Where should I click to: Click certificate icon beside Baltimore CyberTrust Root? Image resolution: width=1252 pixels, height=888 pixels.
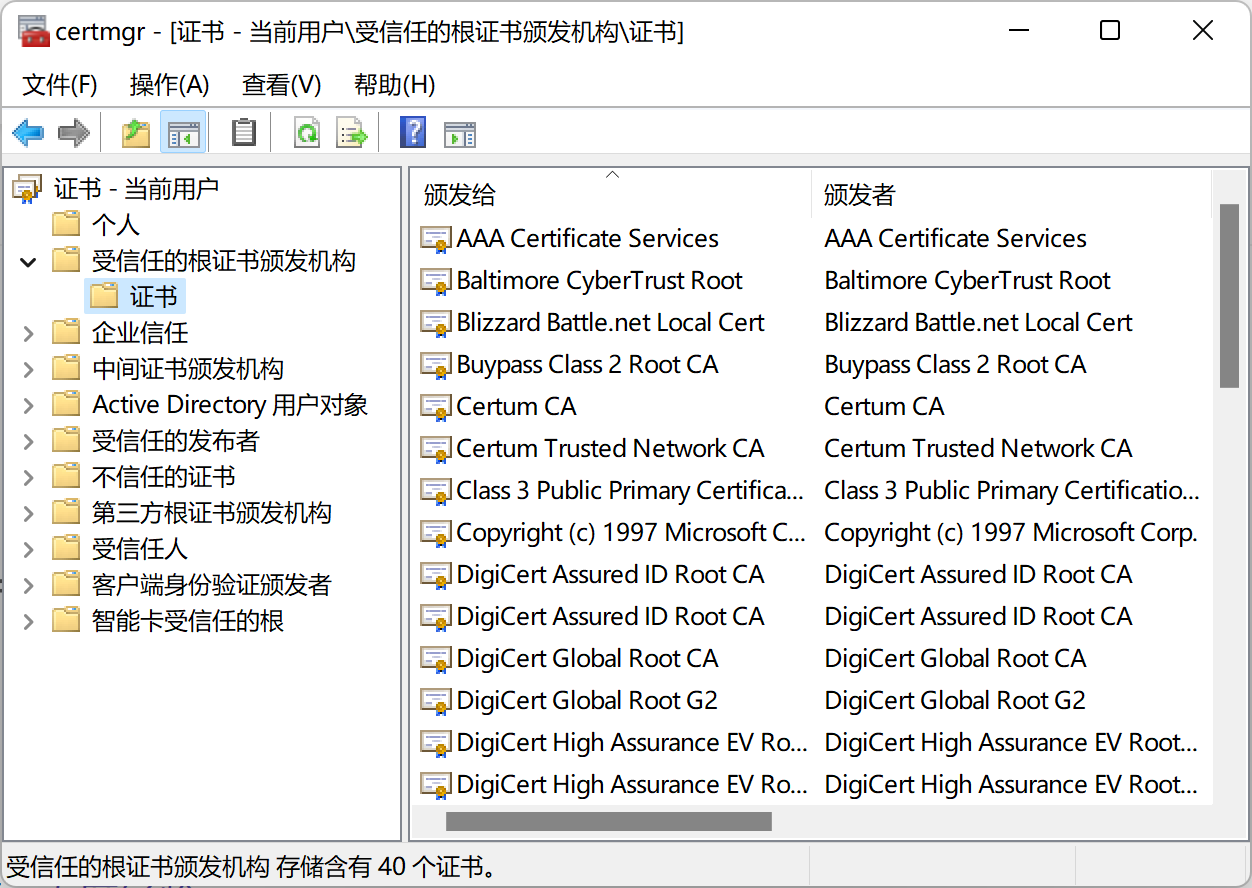(435, 281)
